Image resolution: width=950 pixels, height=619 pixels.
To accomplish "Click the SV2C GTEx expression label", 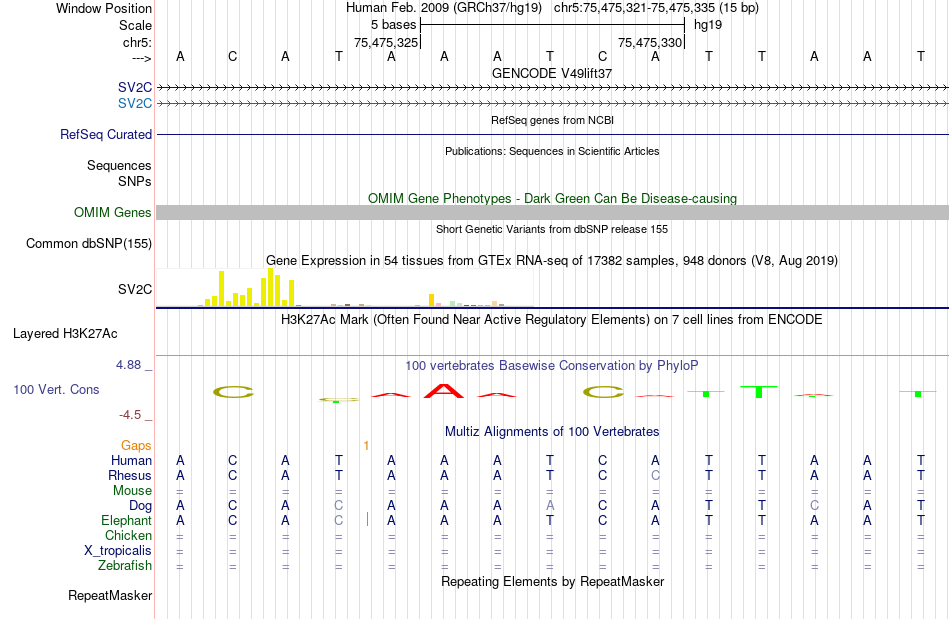I will [135, 290].
